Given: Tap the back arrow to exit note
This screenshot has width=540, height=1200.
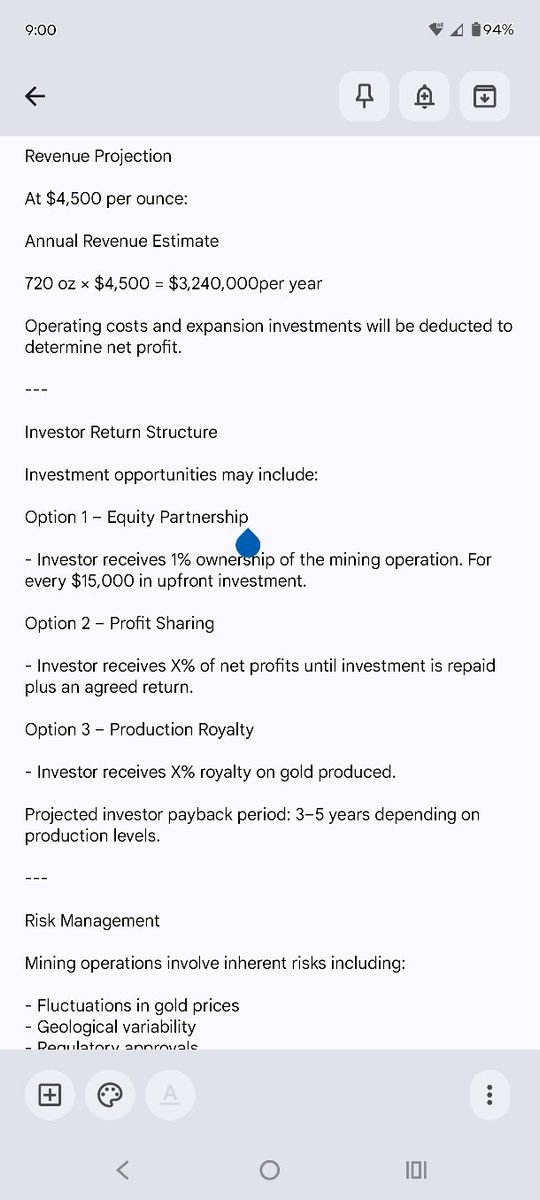Looking at the screenshot, I should coord(35,96).
